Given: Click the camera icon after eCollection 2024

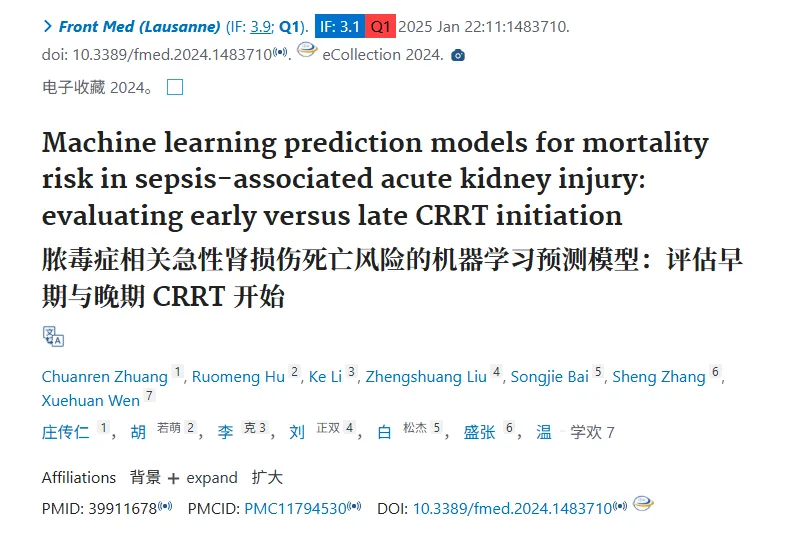Looking at the screenshot, I should tap(458, 55).
